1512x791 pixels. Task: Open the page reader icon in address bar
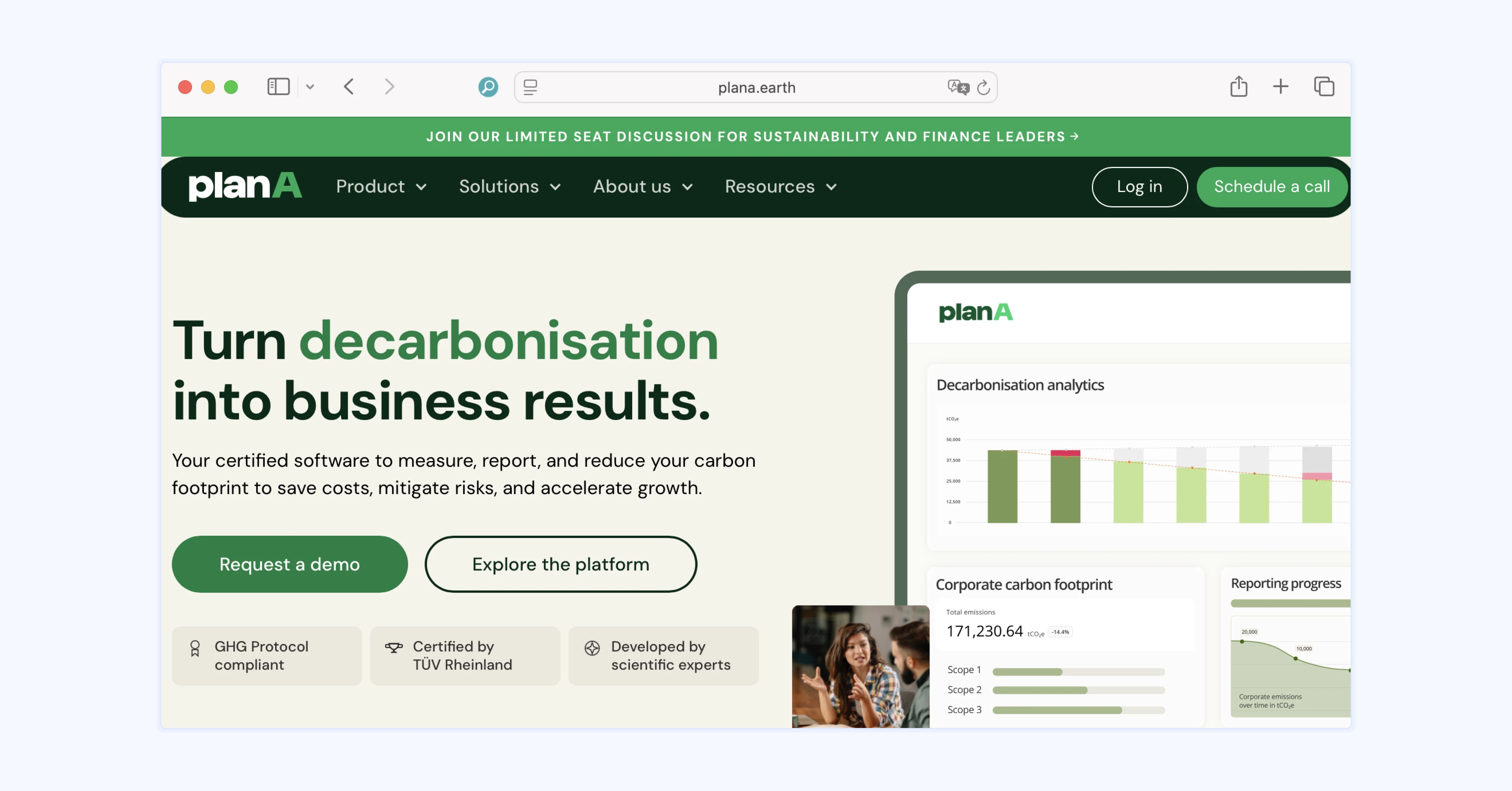[531, 88]
